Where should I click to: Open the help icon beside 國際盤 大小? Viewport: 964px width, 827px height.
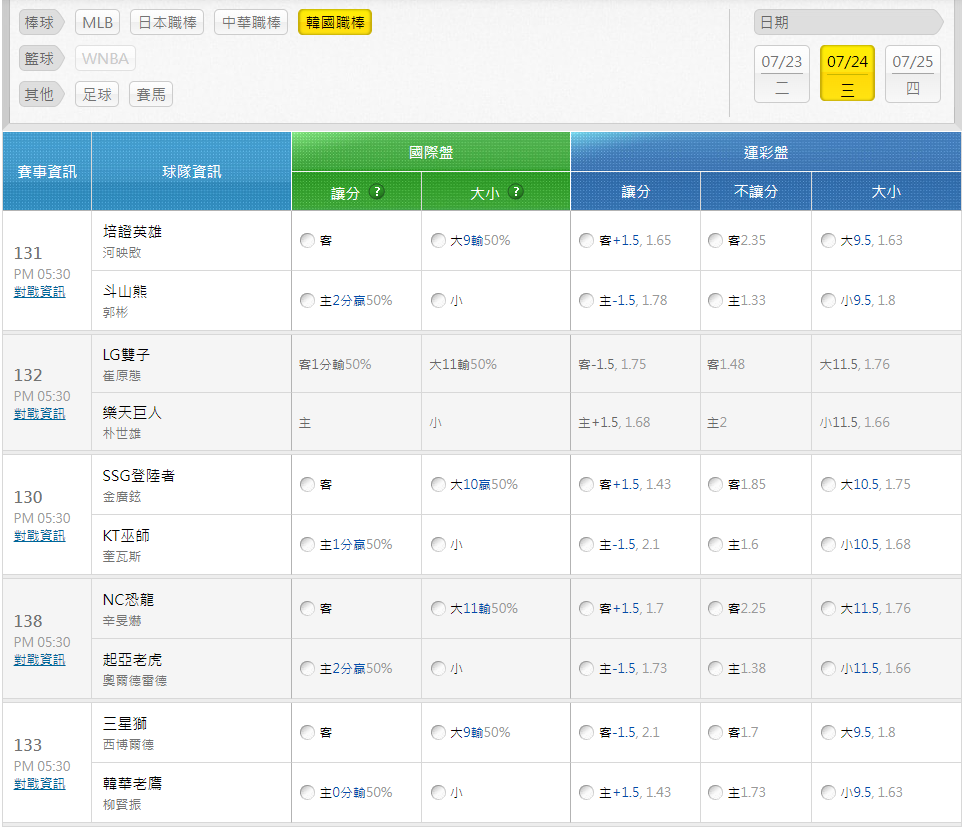click(x=516, y=192)
